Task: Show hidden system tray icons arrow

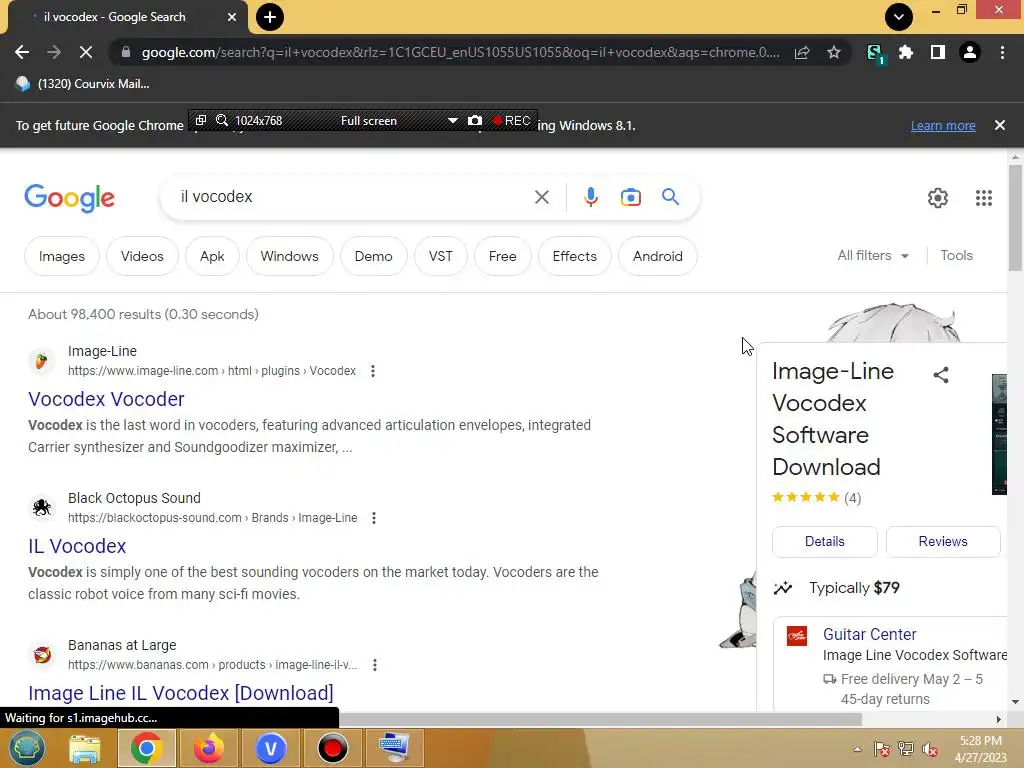Action: 857,749
